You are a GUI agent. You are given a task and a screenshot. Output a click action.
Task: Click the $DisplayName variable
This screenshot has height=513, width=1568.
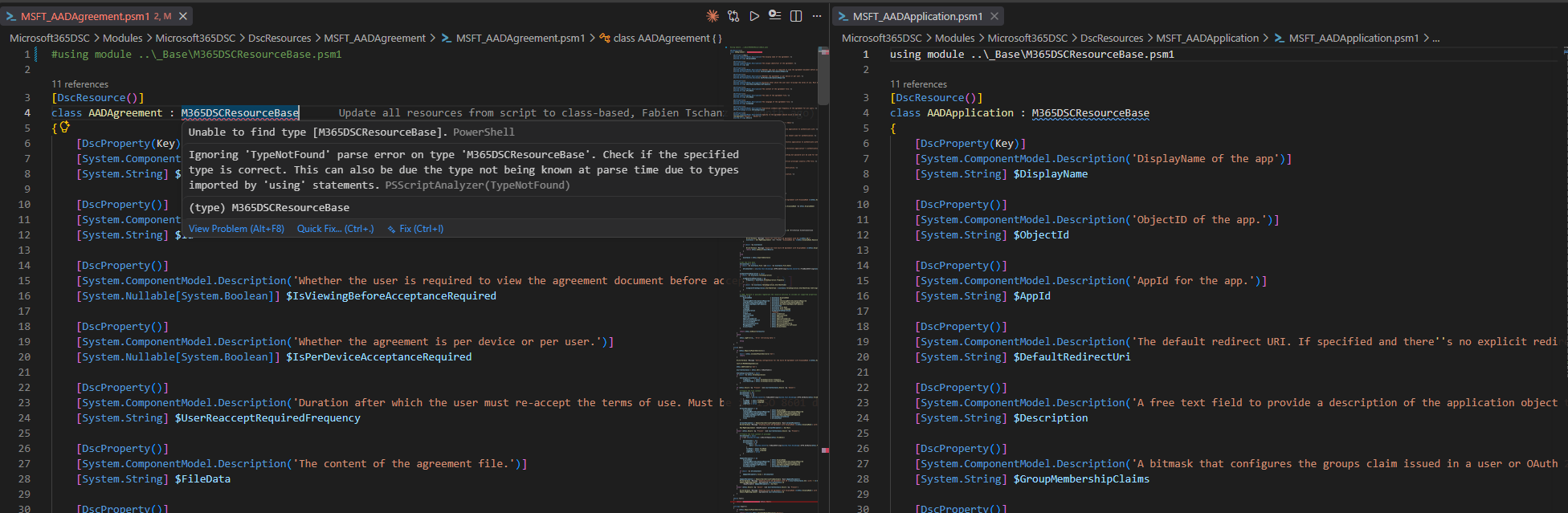[1051, 174]
